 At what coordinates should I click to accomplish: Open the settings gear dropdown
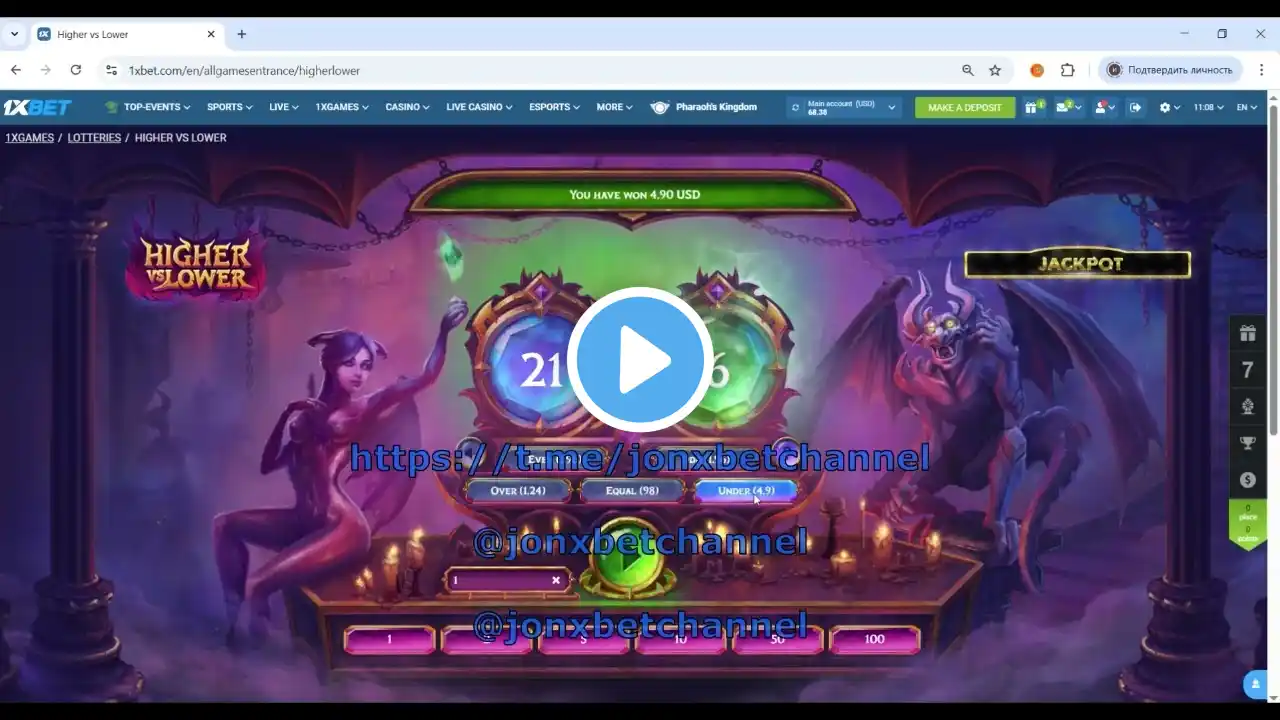(1169, 107)
